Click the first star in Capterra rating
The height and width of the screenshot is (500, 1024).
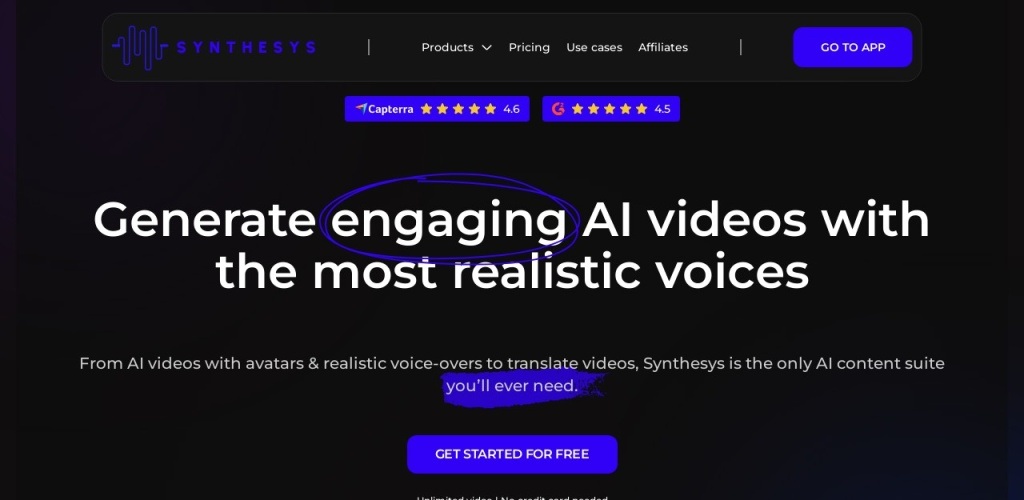point(426,109)
